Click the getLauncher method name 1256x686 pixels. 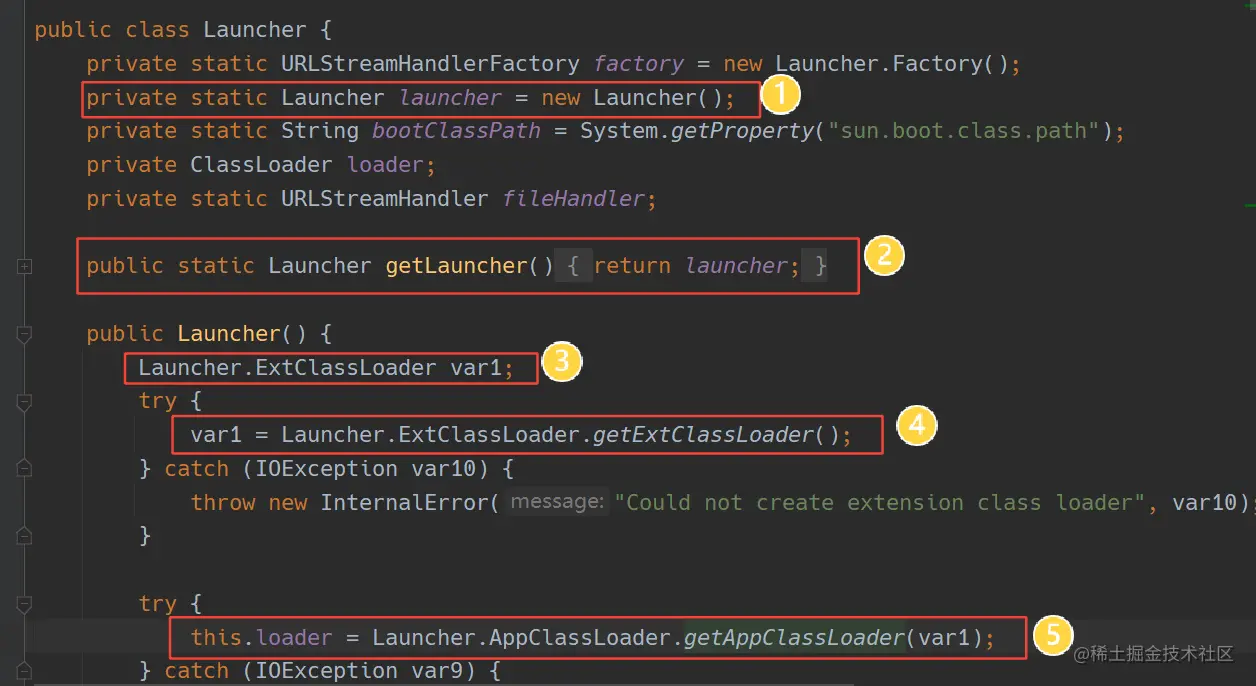coord(456,266)
